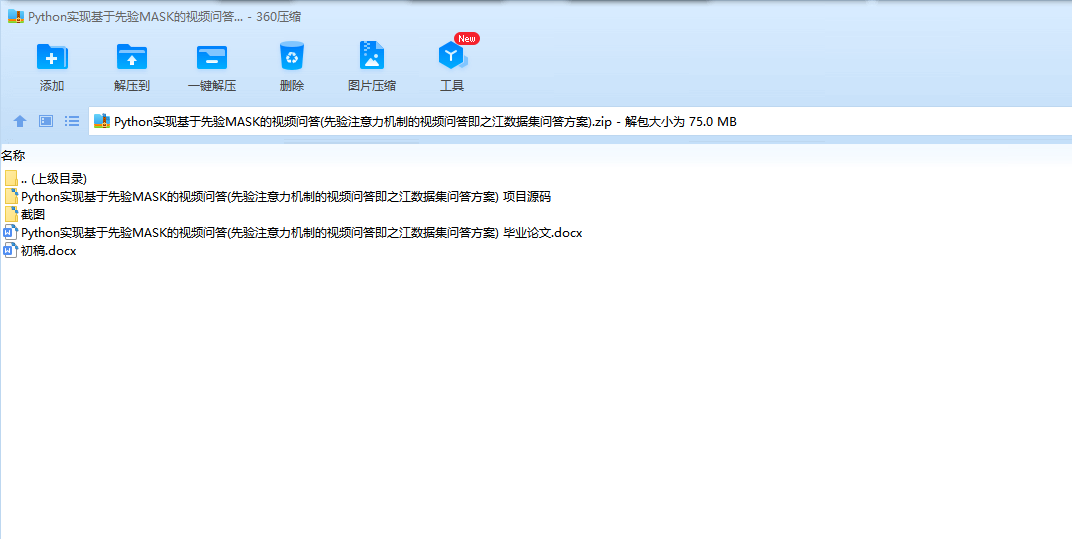Click the Word icon of 毕业论文.docx
The image size is (1072, 539).
coord(11,233)
